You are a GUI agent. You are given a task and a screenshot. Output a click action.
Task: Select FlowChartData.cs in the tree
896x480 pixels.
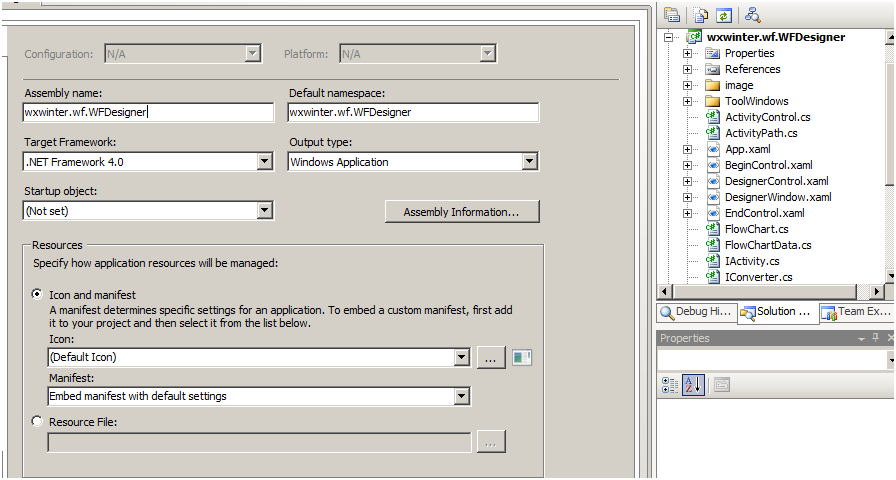click(x=768, y=245)
